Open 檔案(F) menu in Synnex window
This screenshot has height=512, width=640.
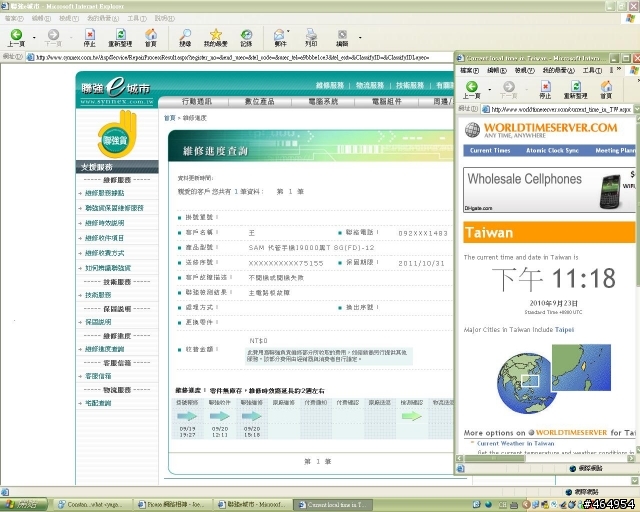[x=14, y=18]
